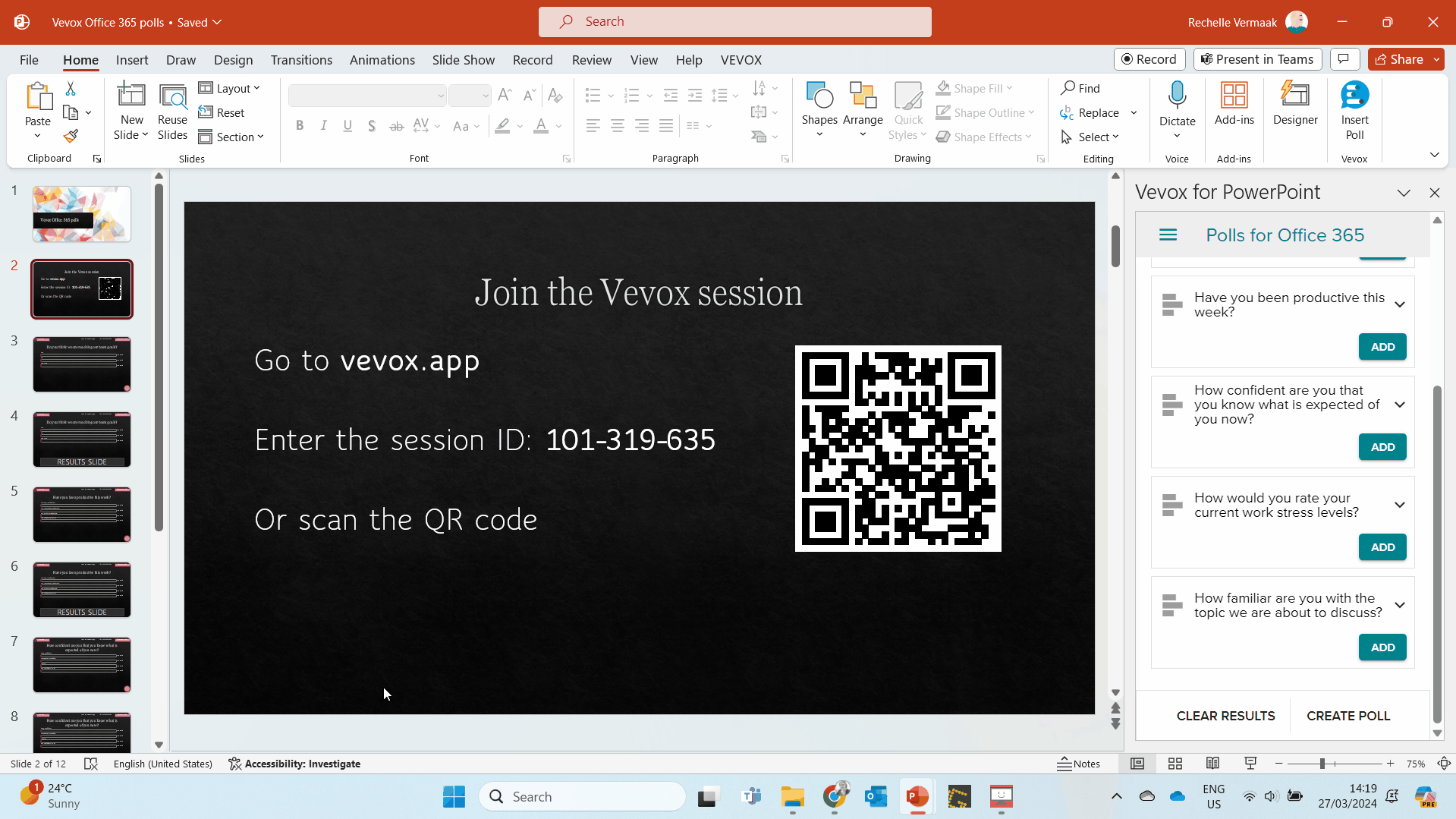Expand the 'How would you rate your current work stress levels?' poll
This screenshot has height=819, width=1456.
pos(1400,504)
